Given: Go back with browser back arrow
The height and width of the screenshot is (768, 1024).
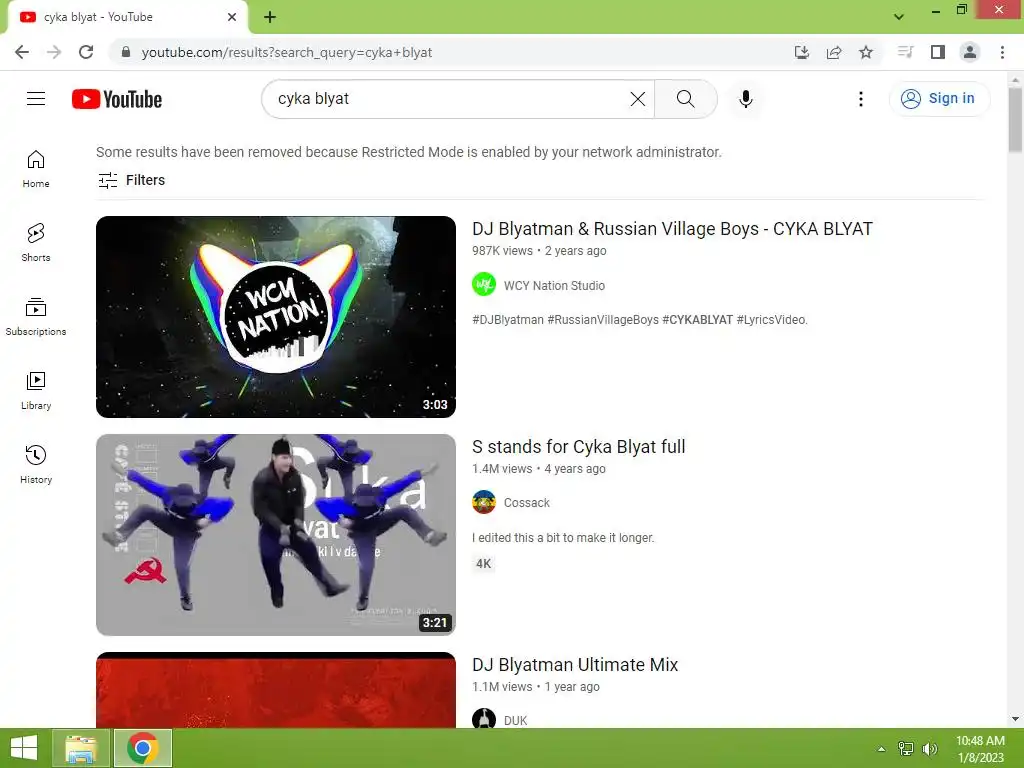Looking at the screenshot, I should coord(22,52).
